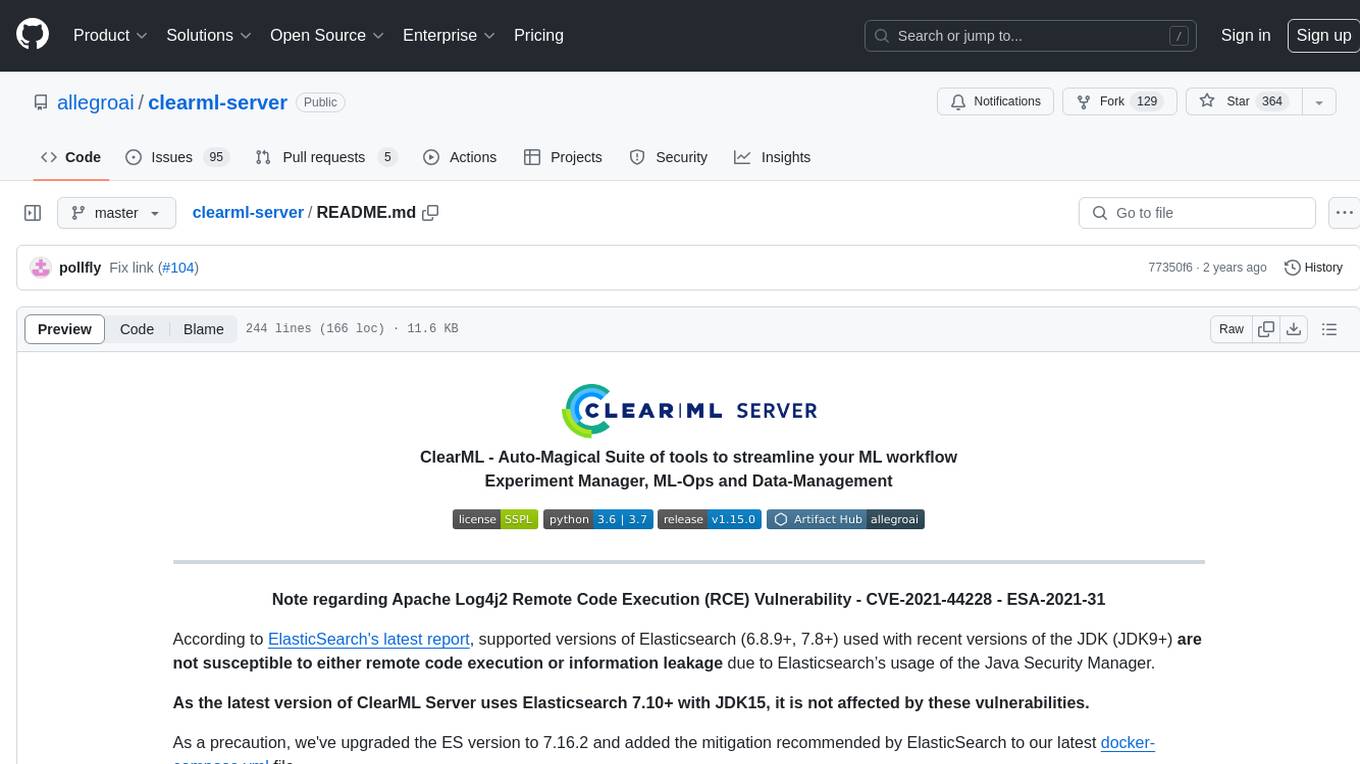Expand the Product menu
1360x764 pixels.
110,35
